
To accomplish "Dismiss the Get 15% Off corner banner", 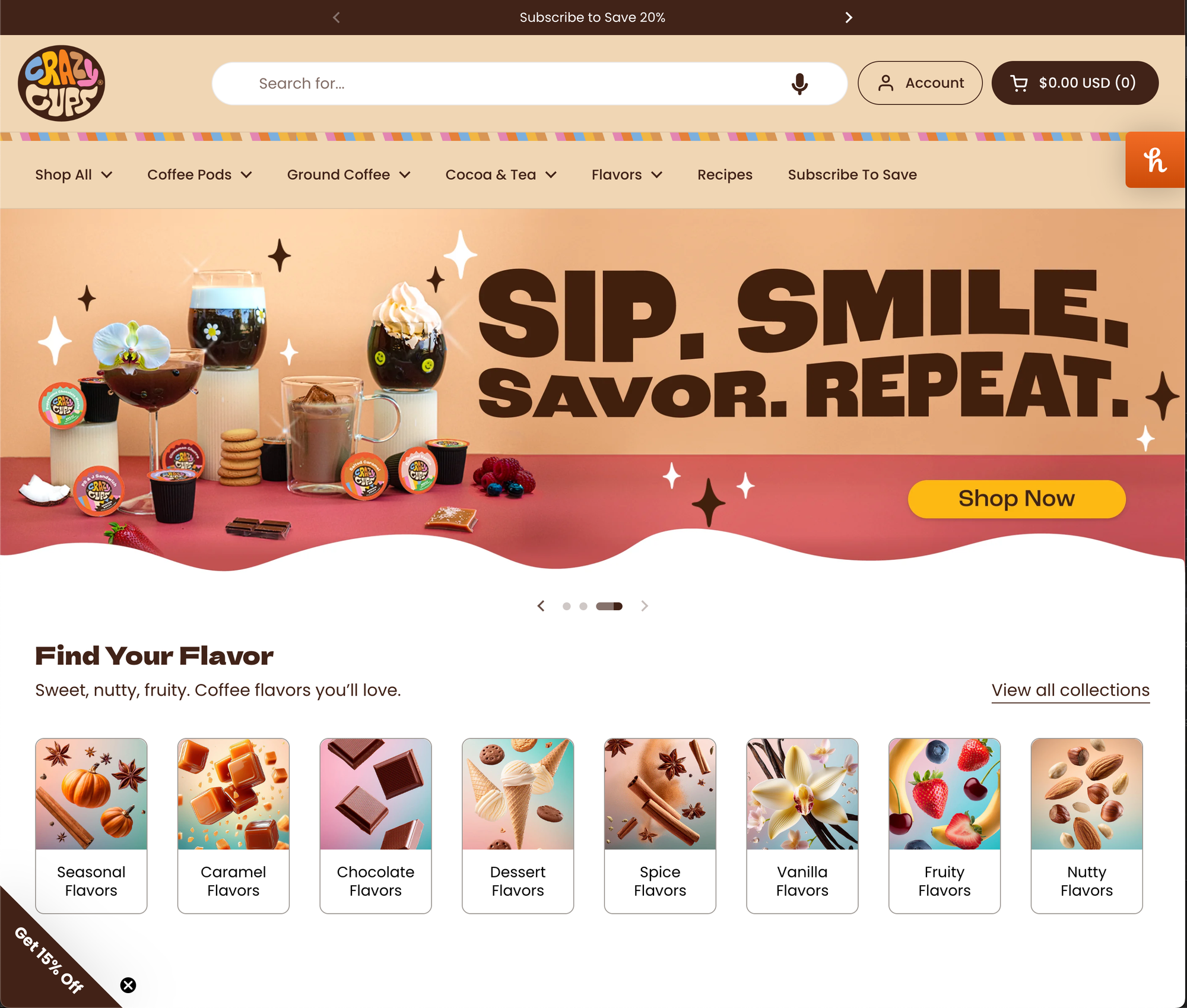I will pos(128,985).
